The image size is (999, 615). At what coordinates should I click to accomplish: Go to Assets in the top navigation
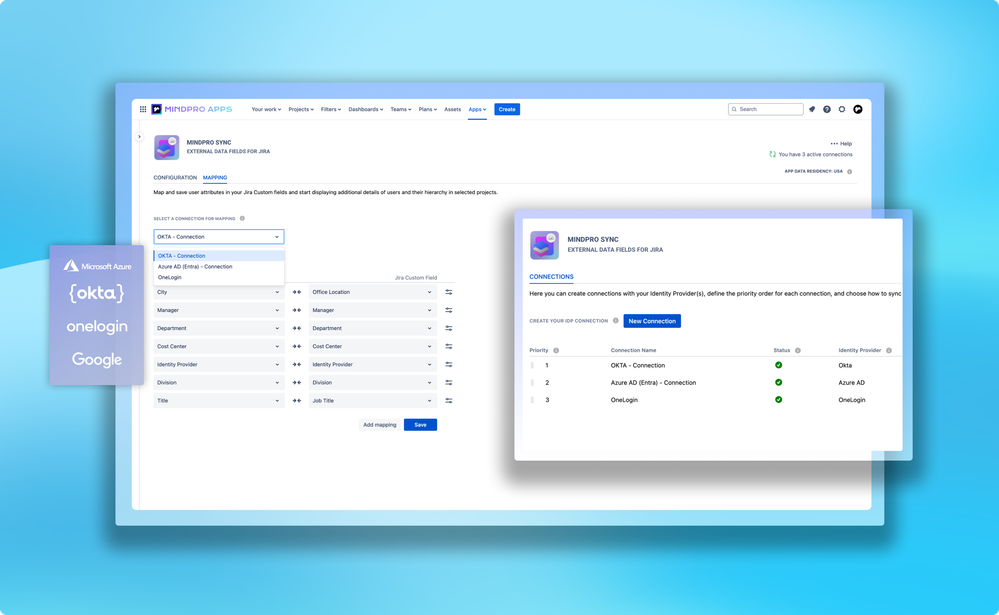tap(452, 109)
